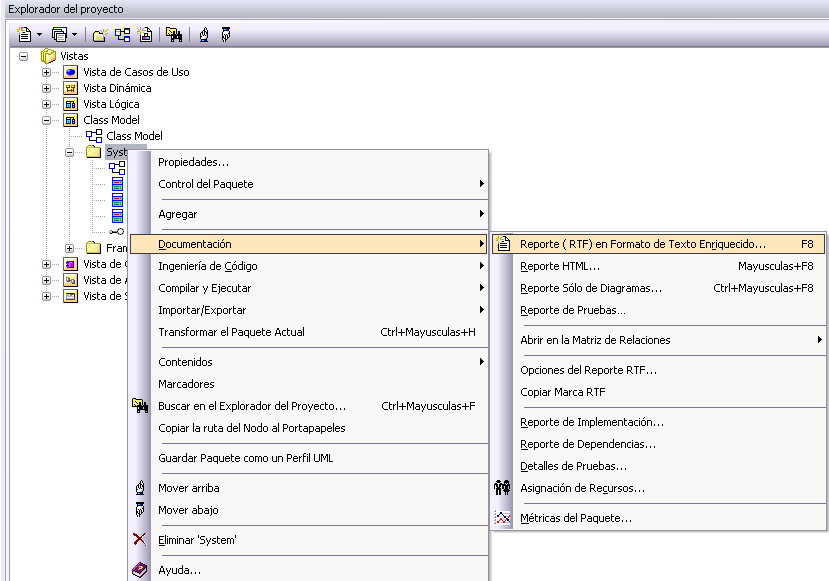Choose 'Copiar la ruta del Nodo al Portapapeles'
This screenshot has height=581, width=829.
pos(309,428)
